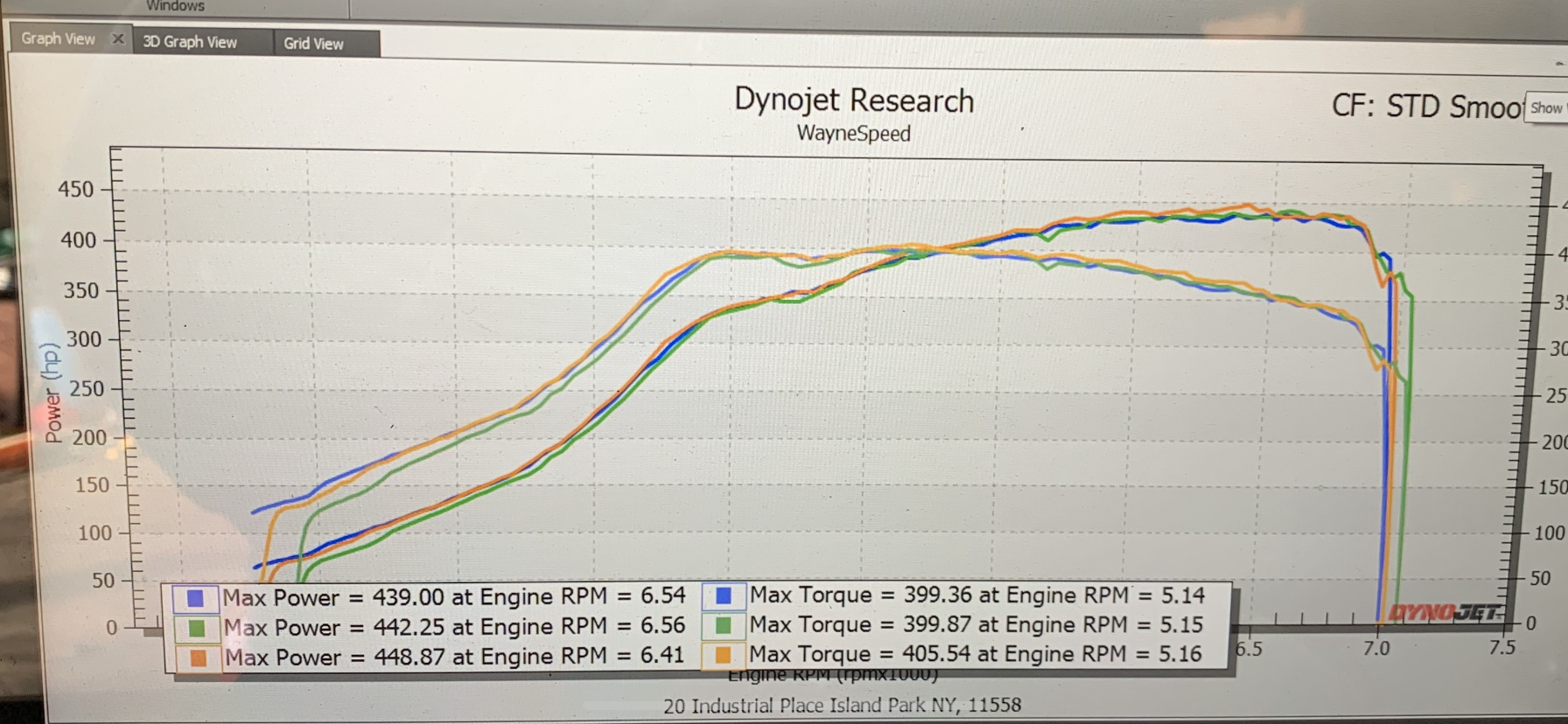Image resolution: width=1568 pixels, height=724 pixels.
Task: Click the 300 power axis value
Action: click(84, 339)
